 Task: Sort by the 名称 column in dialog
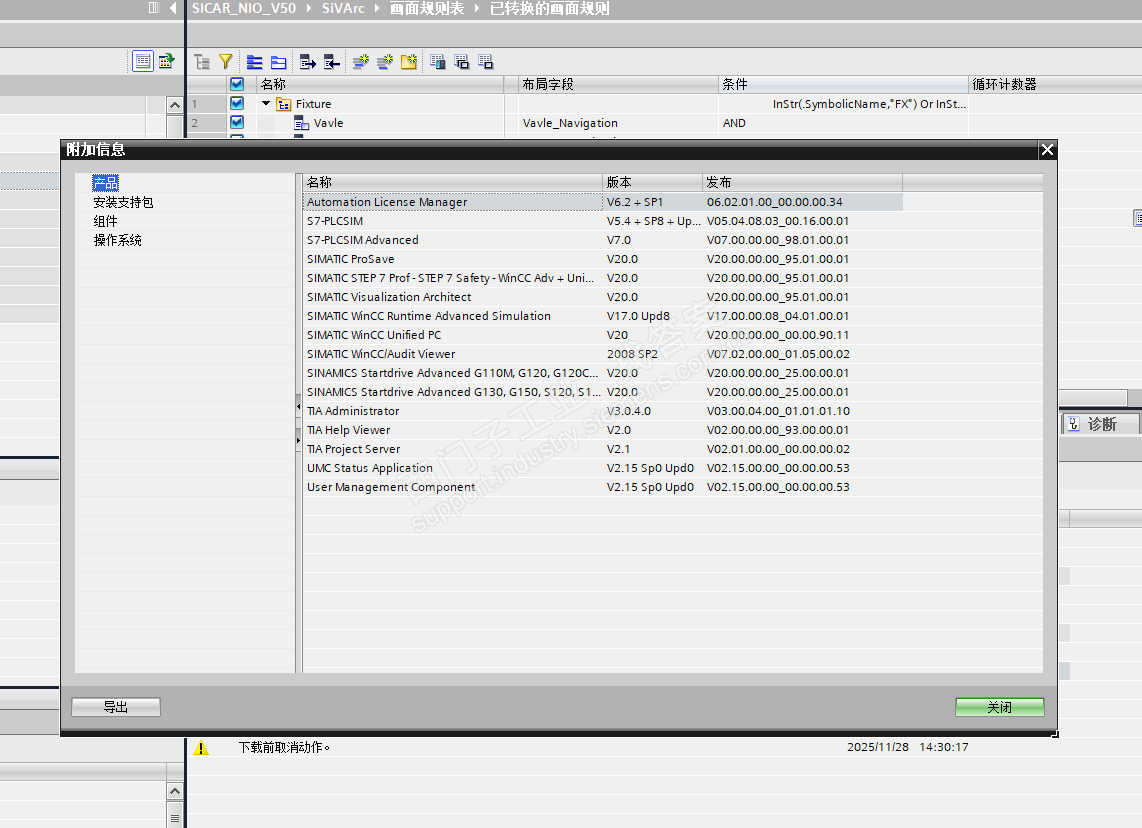click(x=452, y=182)
